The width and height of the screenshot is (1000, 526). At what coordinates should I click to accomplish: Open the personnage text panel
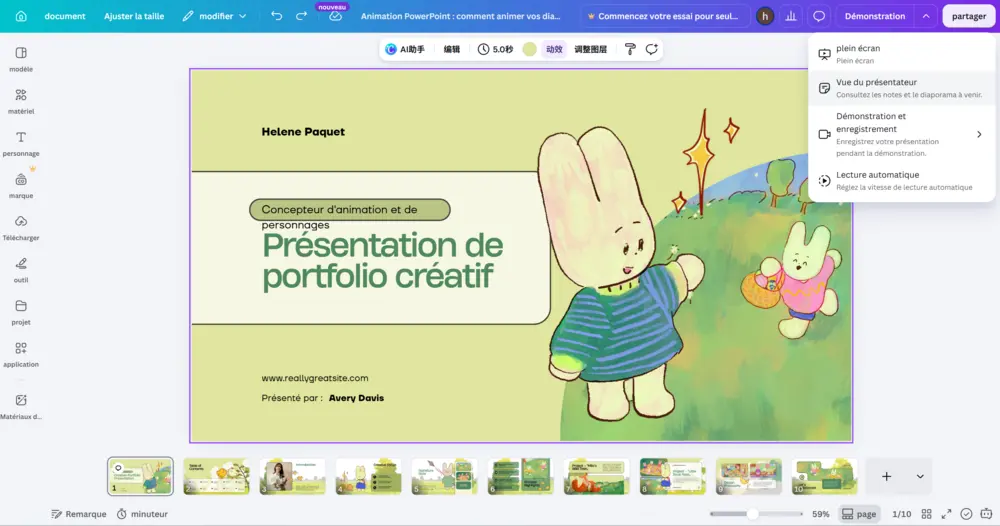point(21,143)
